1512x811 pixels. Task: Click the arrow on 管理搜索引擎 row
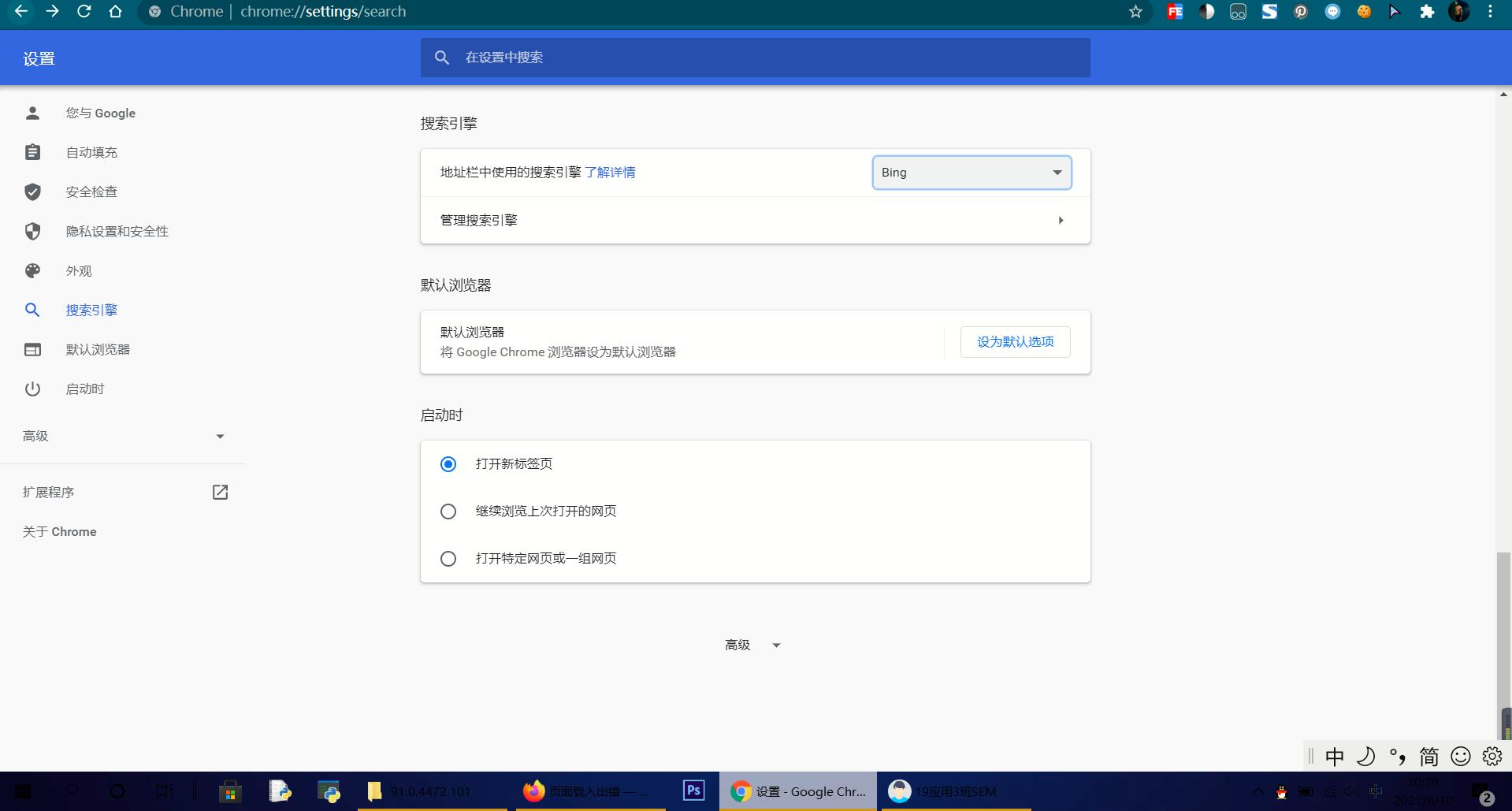pyautogui.click(x=1061, y=220)
